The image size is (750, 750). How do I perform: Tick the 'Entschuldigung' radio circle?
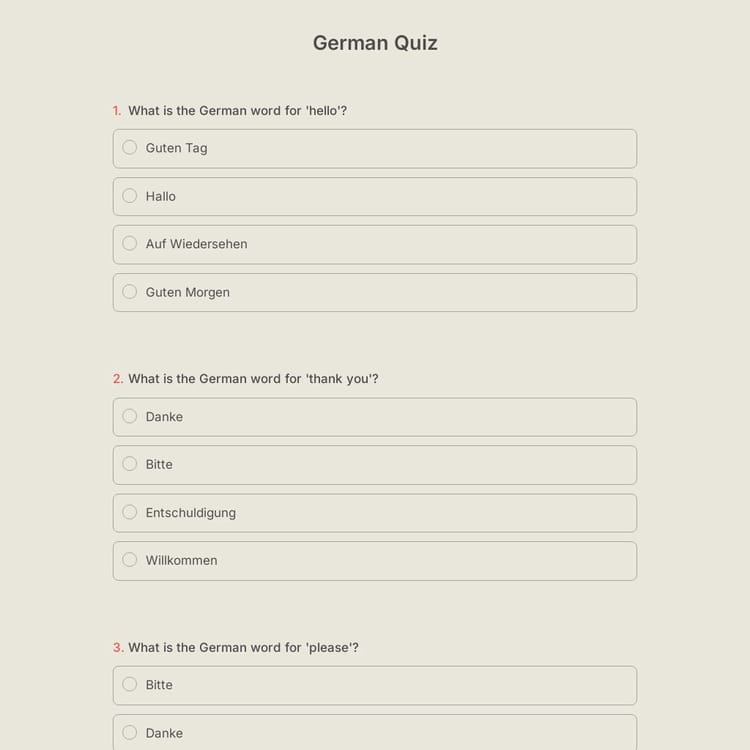[x=130, y=512]
